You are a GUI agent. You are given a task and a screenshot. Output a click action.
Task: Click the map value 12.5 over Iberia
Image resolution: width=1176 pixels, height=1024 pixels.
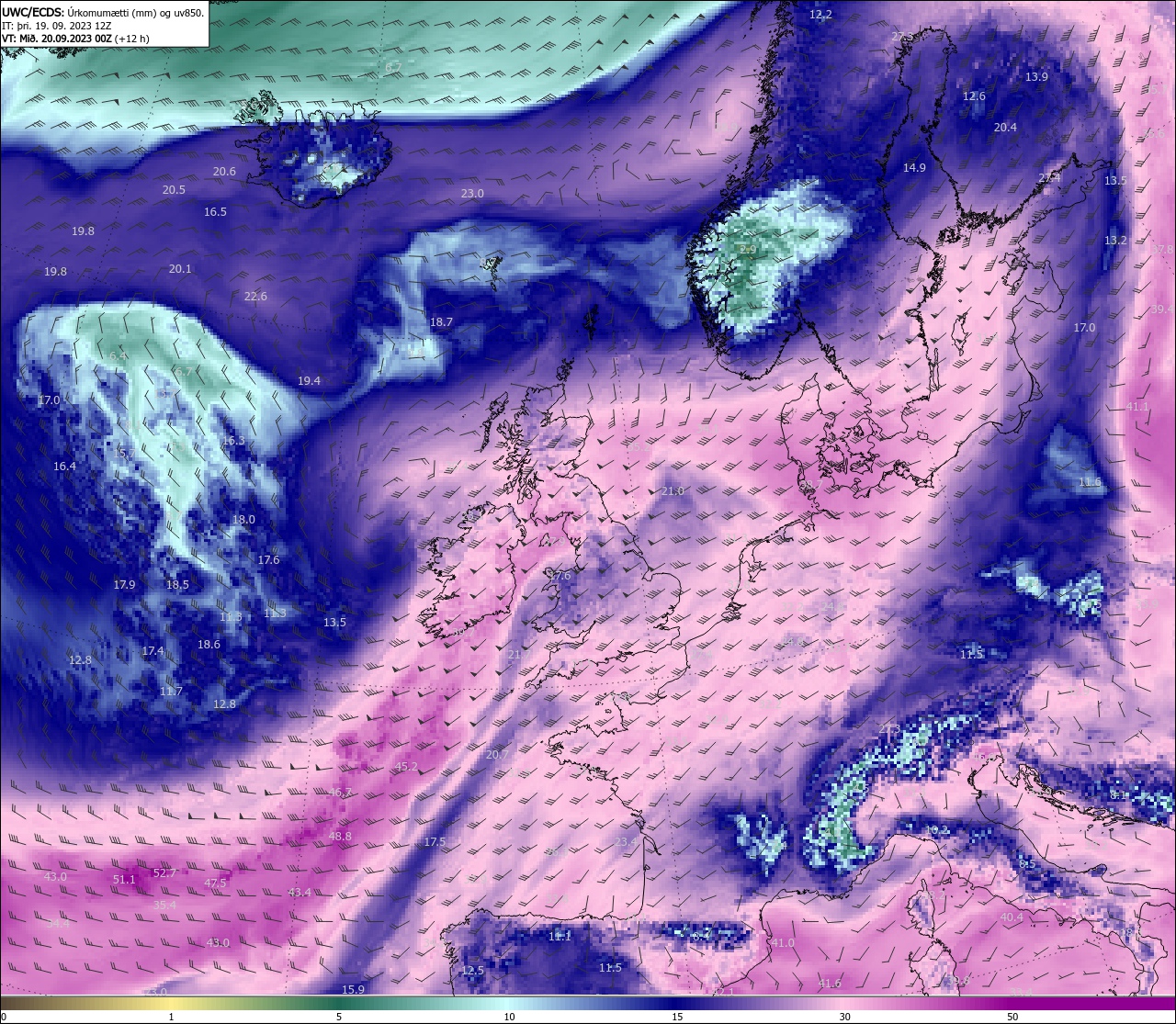coord(472,971)
